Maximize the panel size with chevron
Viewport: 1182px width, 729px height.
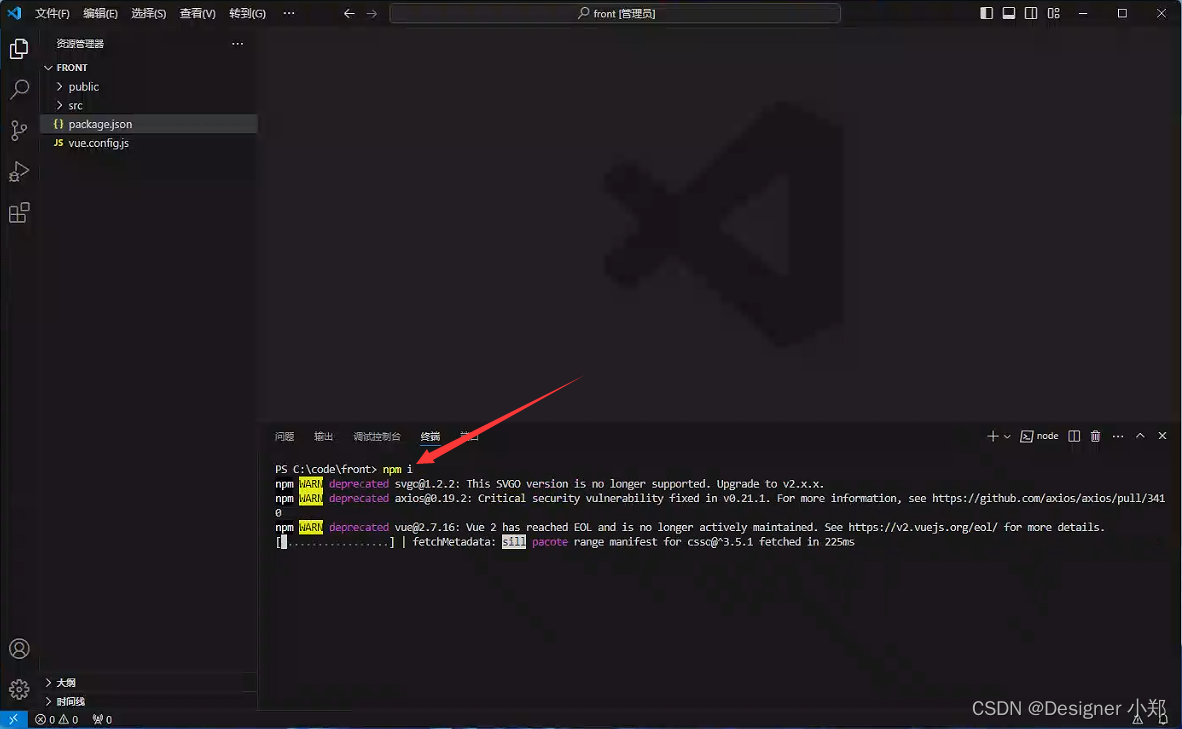(1141, 436)
